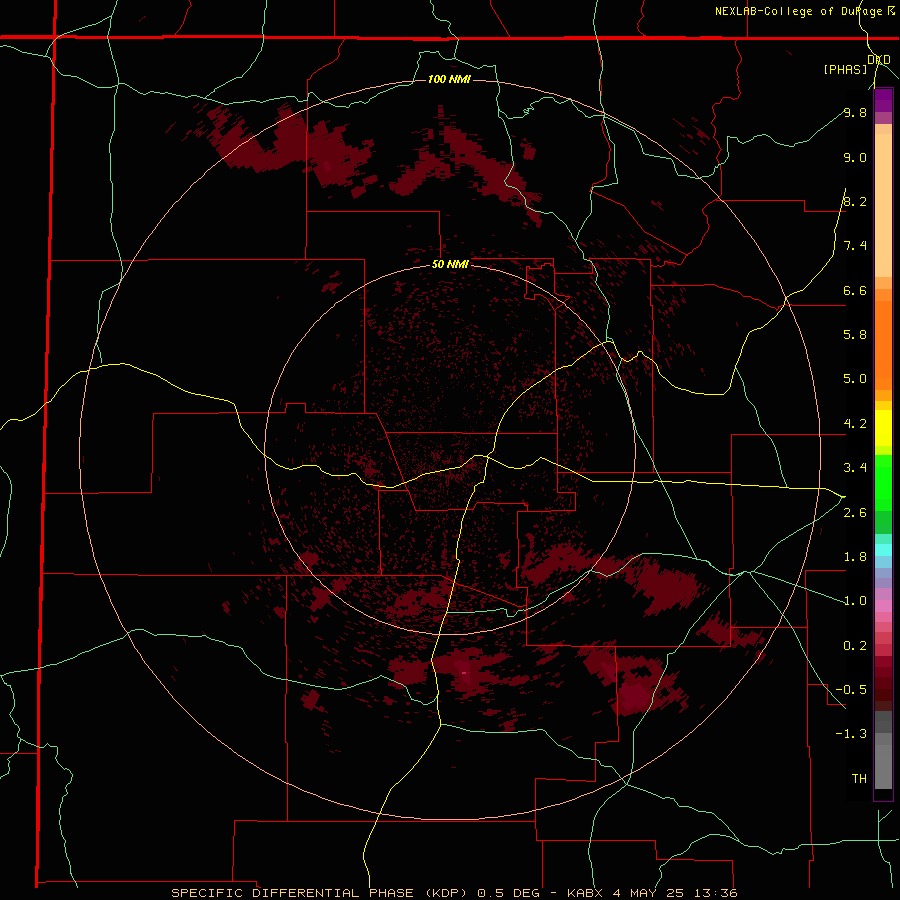Screen dimensions: 900x900
Task: Click the pink band of the color bar
Action: tap(883, 606)
